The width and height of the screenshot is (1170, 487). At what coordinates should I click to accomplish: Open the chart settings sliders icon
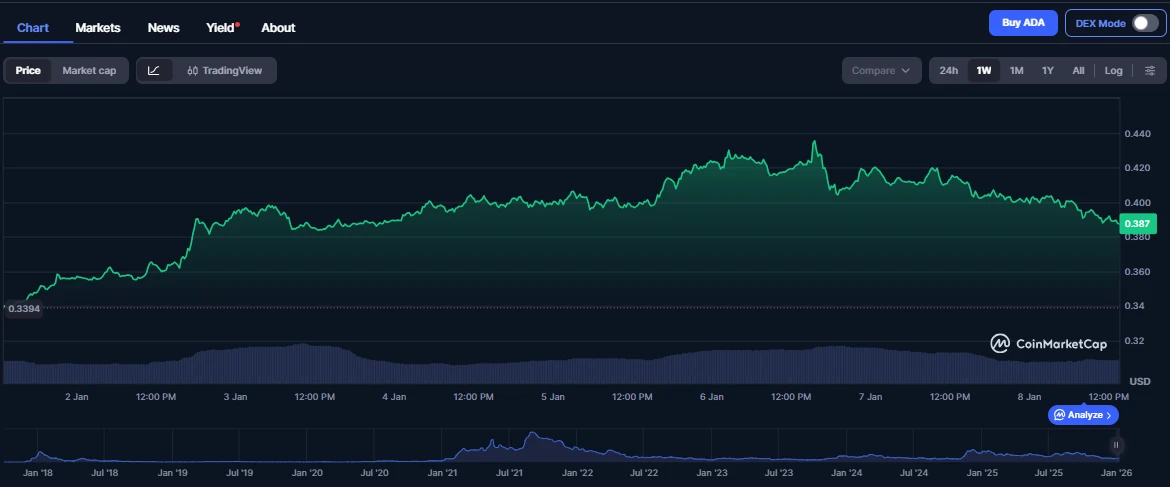[x=1150, y=70]
